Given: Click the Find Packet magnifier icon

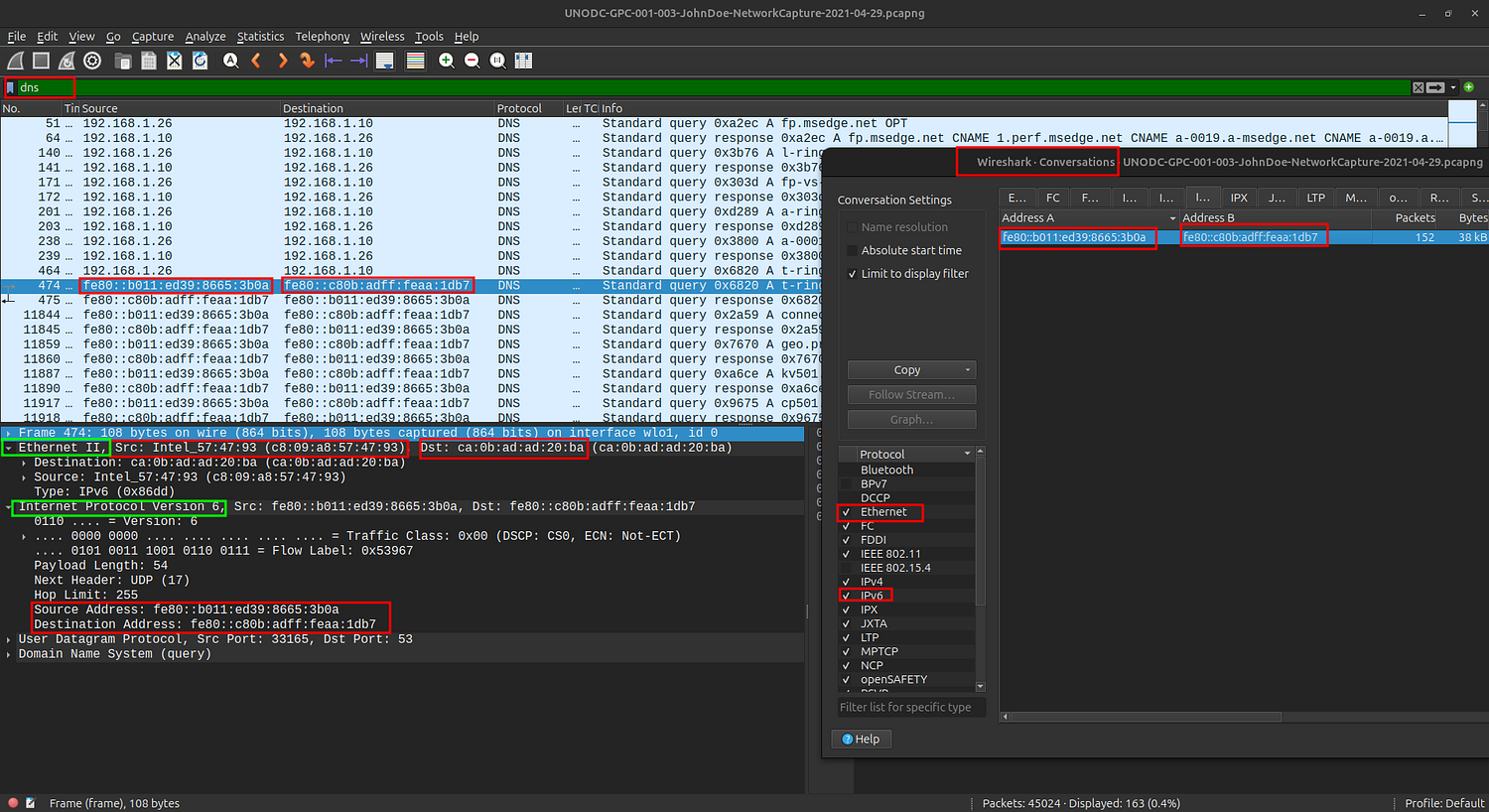Looking at the screenshot, I should (x=230, y=62).
